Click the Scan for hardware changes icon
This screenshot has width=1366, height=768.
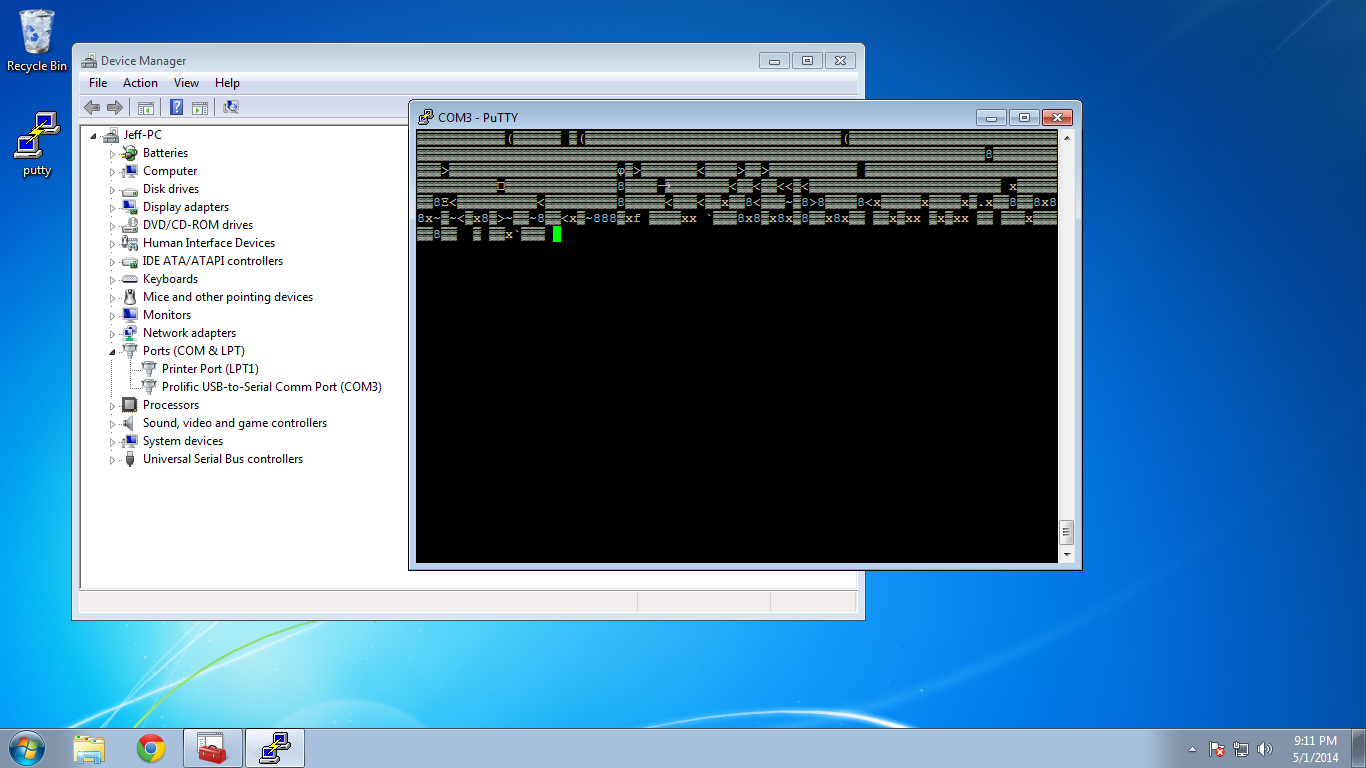230,107
